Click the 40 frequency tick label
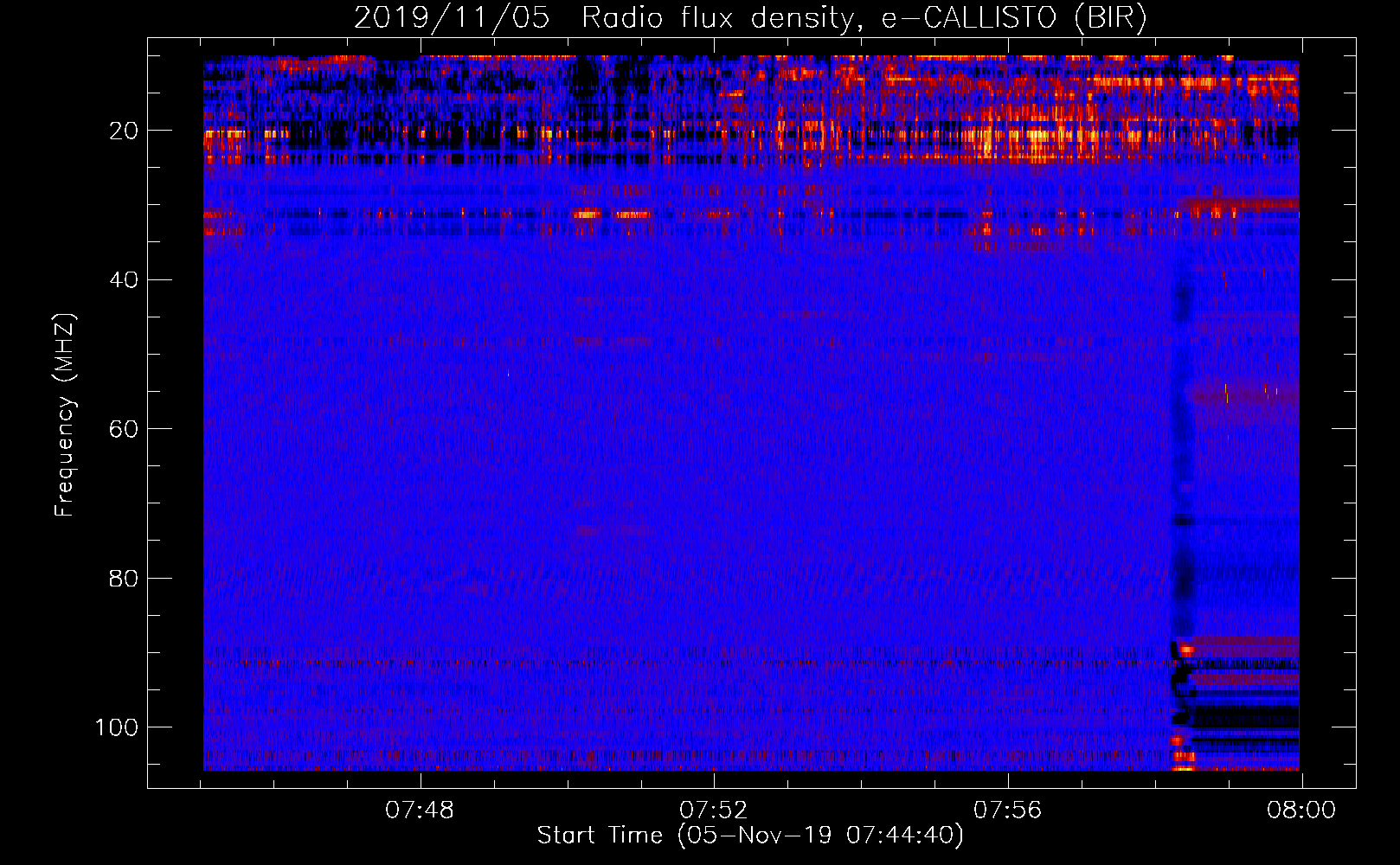Image resolution: width=1400 pixels, height=865 pixels. [x=125, y=279]
